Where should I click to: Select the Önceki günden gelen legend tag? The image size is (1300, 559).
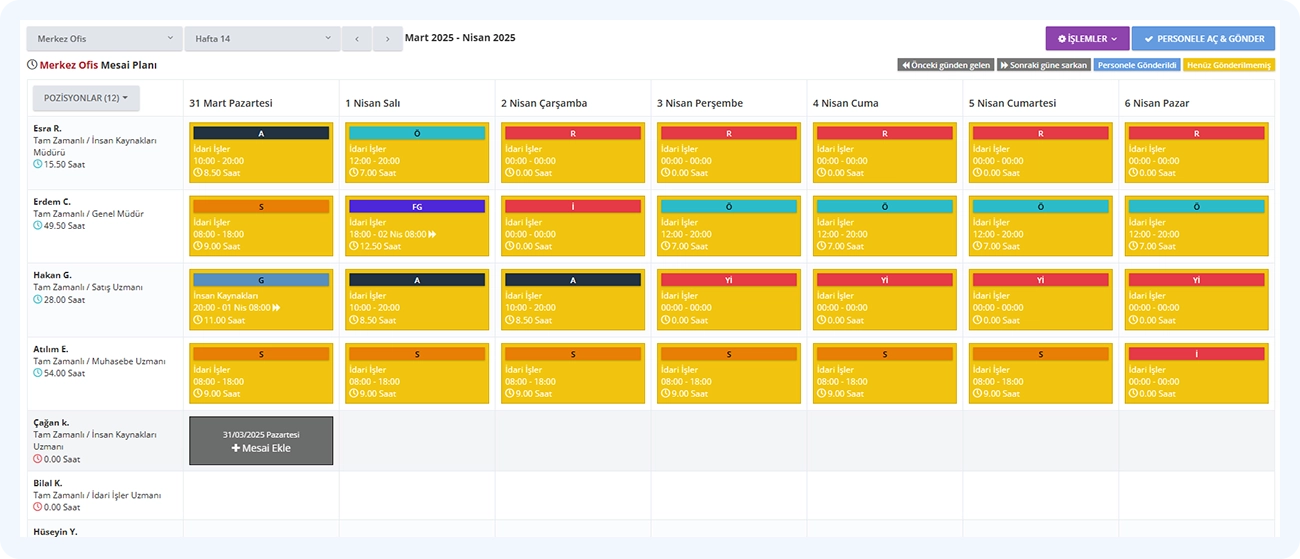click(945, 65)
